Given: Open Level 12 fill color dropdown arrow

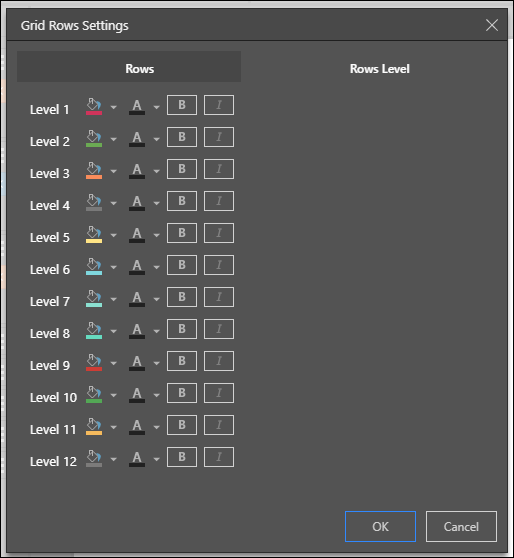Looking at the screenshot, I should click(x=114, y=459).
